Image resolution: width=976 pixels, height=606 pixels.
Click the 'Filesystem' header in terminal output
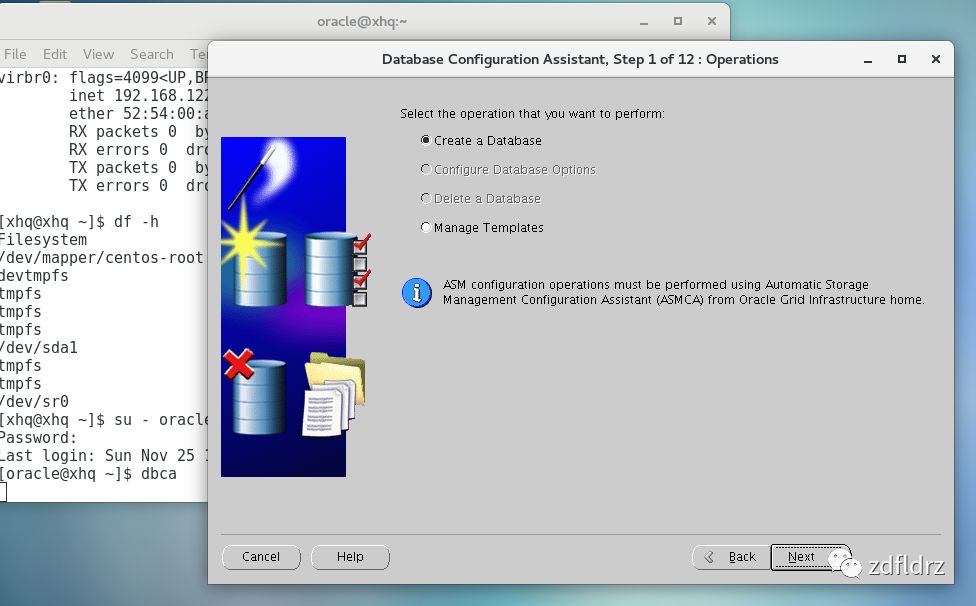(44, 240)
